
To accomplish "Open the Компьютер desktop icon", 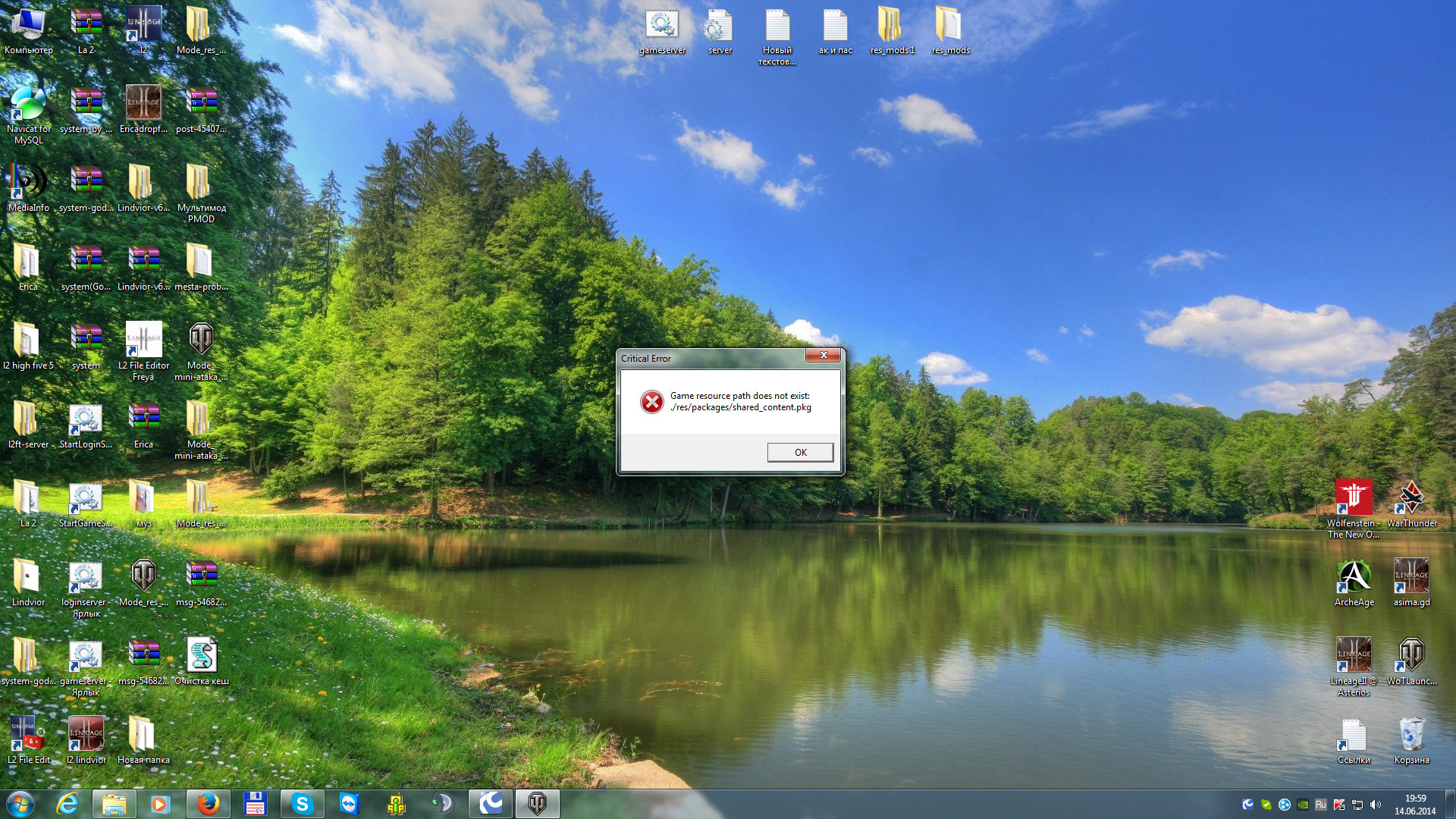I will 29,32.
